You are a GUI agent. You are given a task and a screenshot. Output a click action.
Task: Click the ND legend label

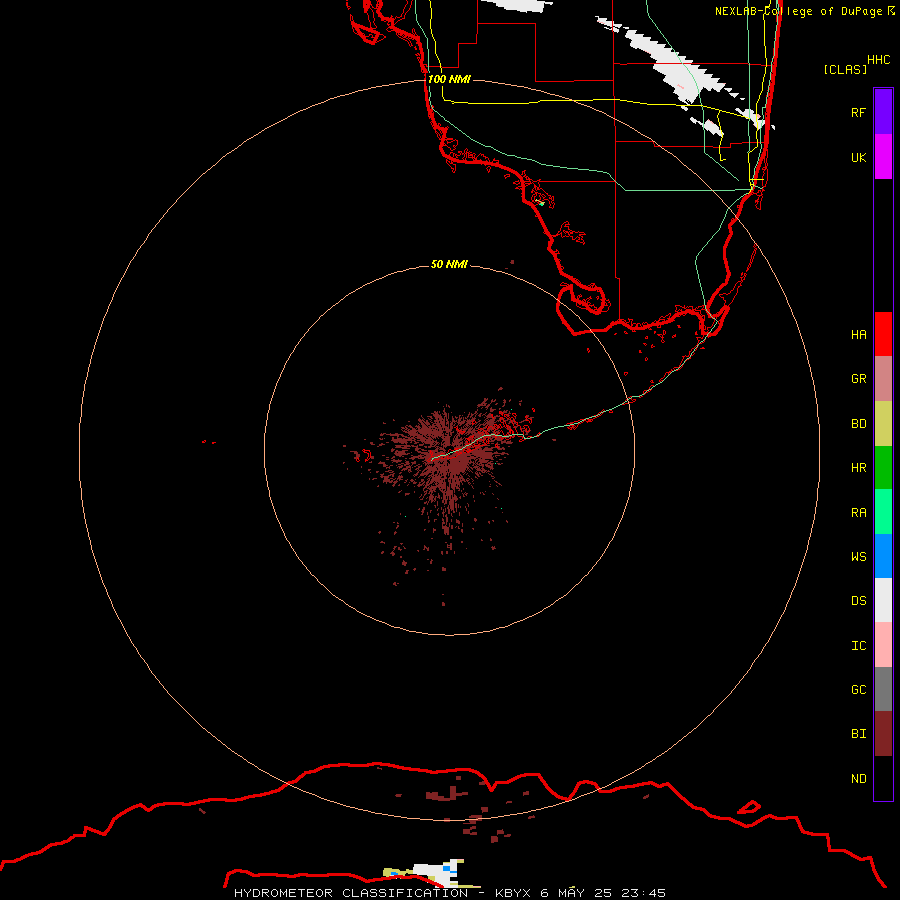click(858, 779)
